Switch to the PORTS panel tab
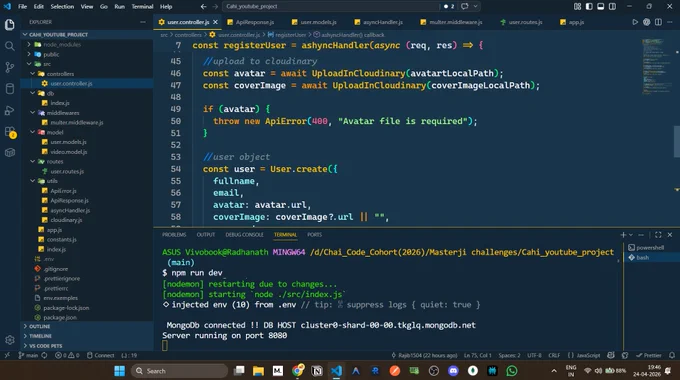The width and height of the screenshot is (680, 380). tap(314, 235)
